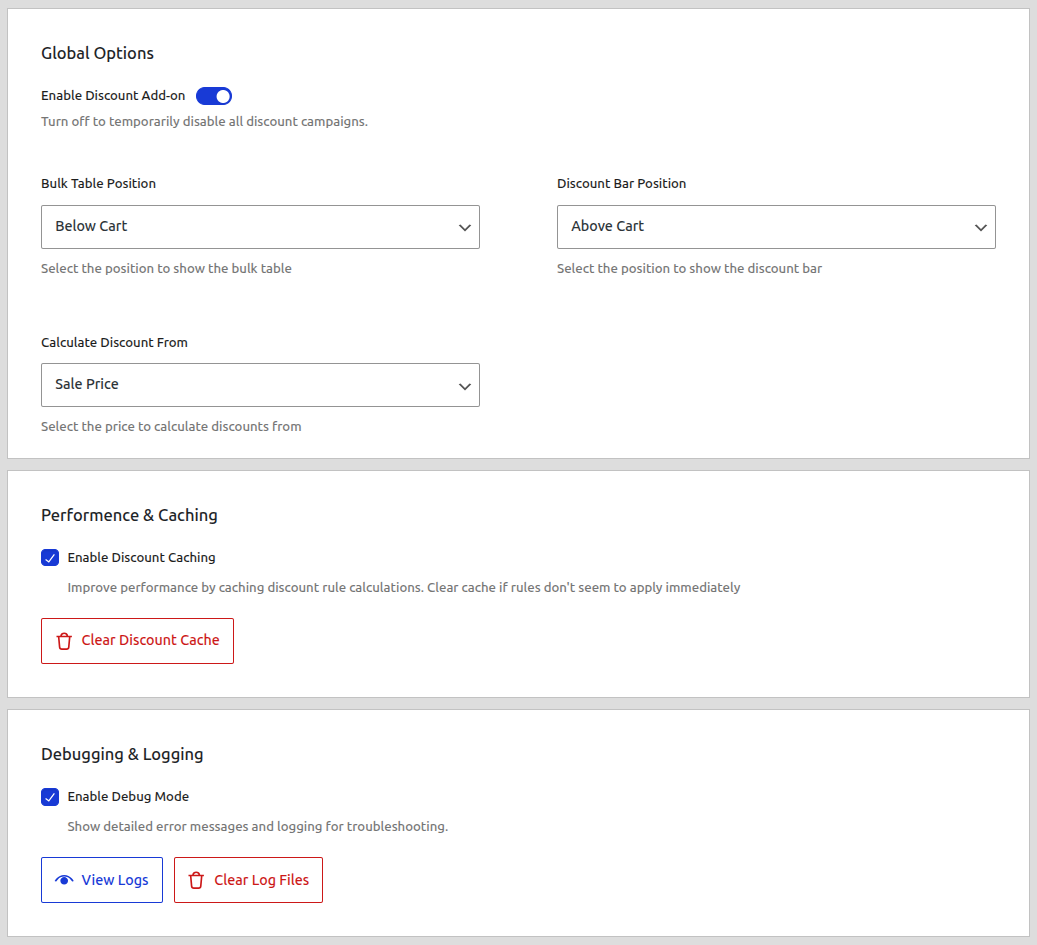This screenshot has height=945, width=1037.
Task: Uncheck Enable Debug Mode
Action: click(50, 796)
